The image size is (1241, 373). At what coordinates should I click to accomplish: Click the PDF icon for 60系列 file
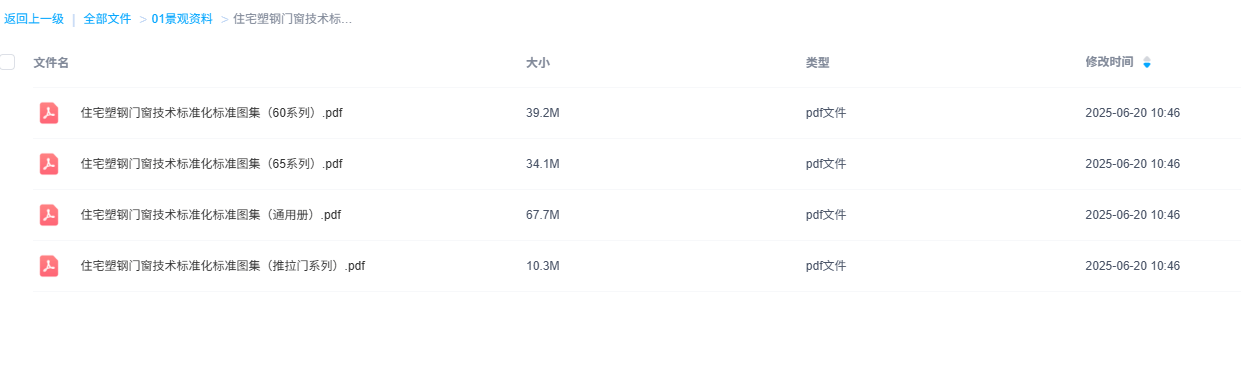coord(49,113)
